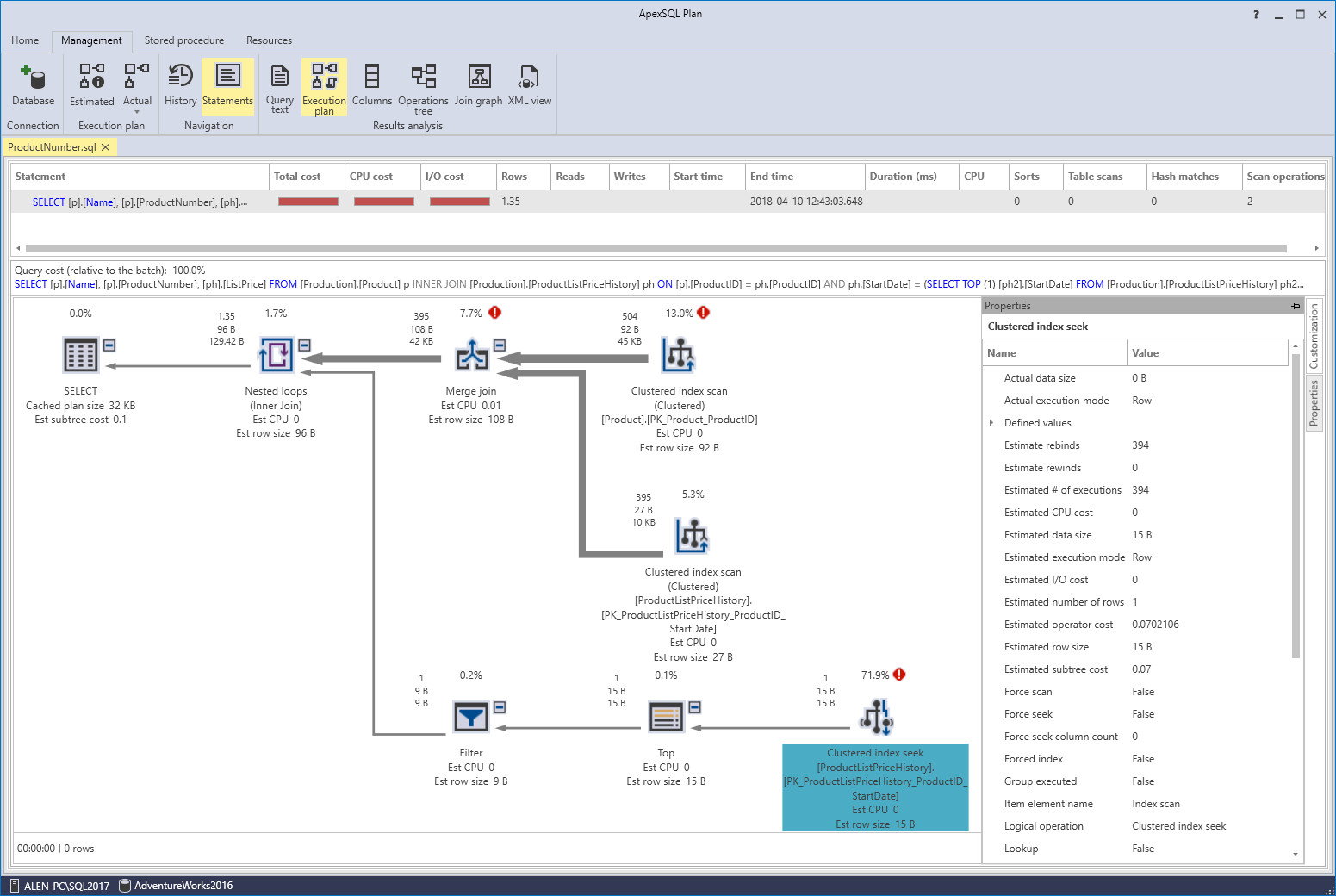The width and height of the screenshot is (1336, 896).
Task: Click the Actual execution plan icon
Action: 137,76
